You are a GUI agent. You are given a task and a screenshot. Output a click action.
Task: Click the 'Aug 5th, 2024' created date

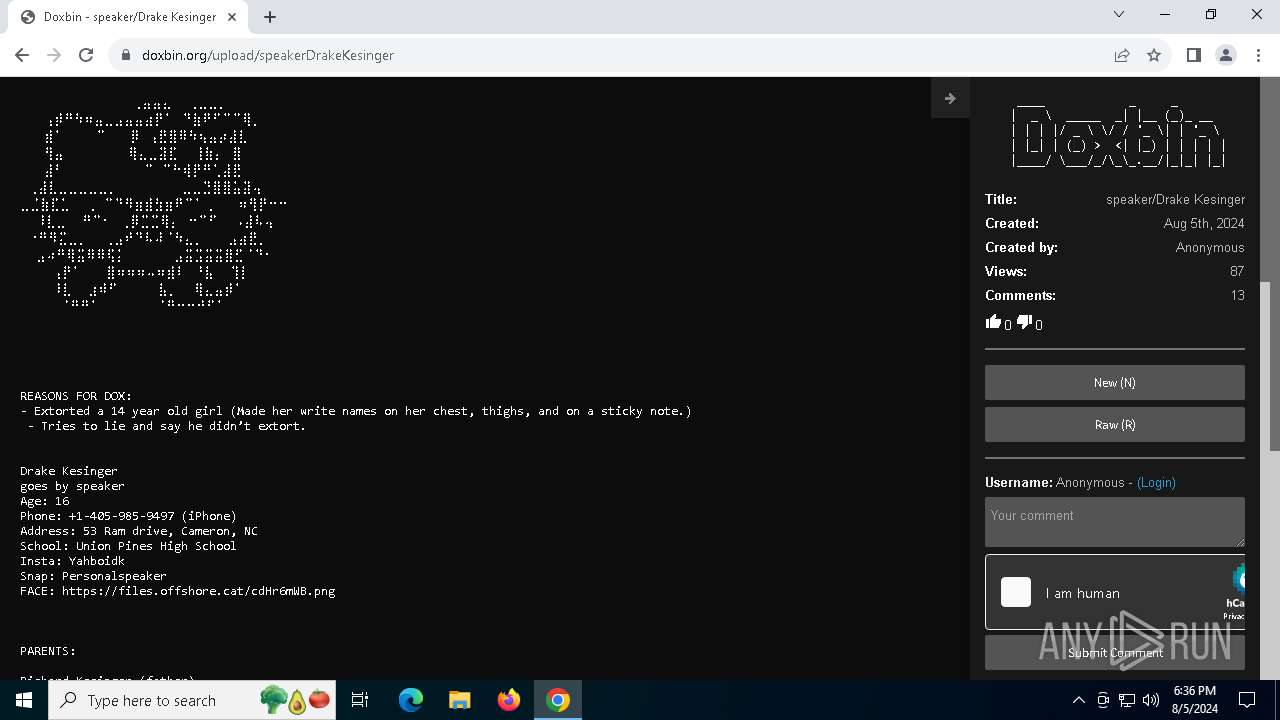pos(1204,224)
